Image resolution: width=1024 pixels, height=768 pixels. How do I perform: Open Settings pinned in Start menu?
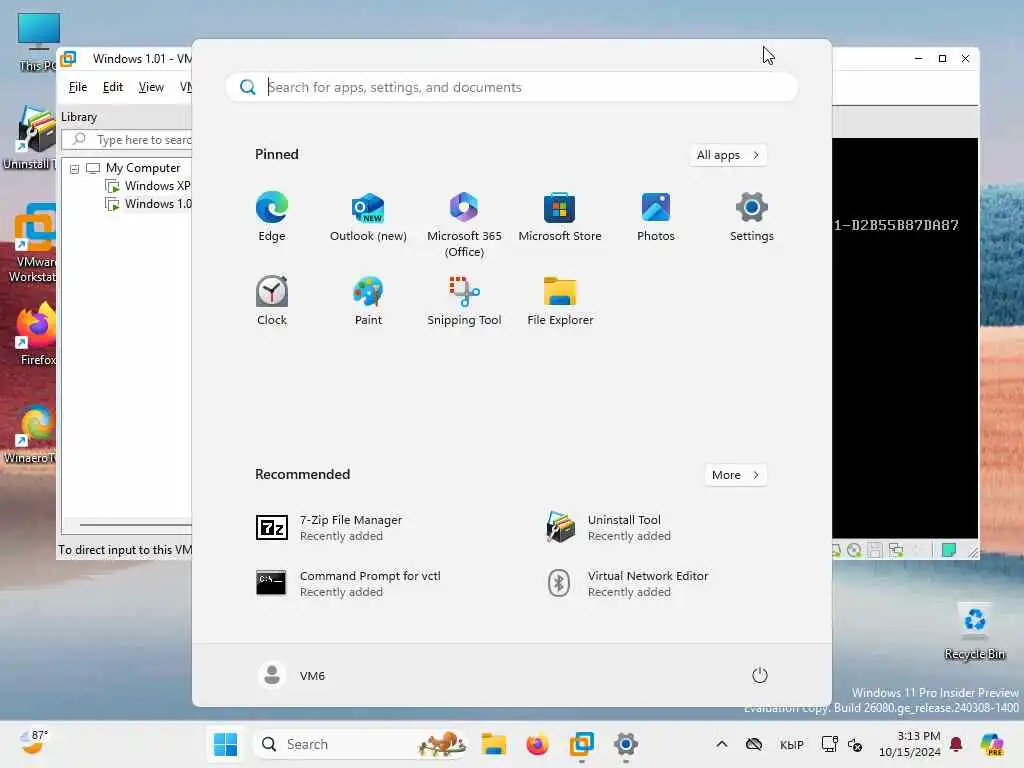(752, 217)
